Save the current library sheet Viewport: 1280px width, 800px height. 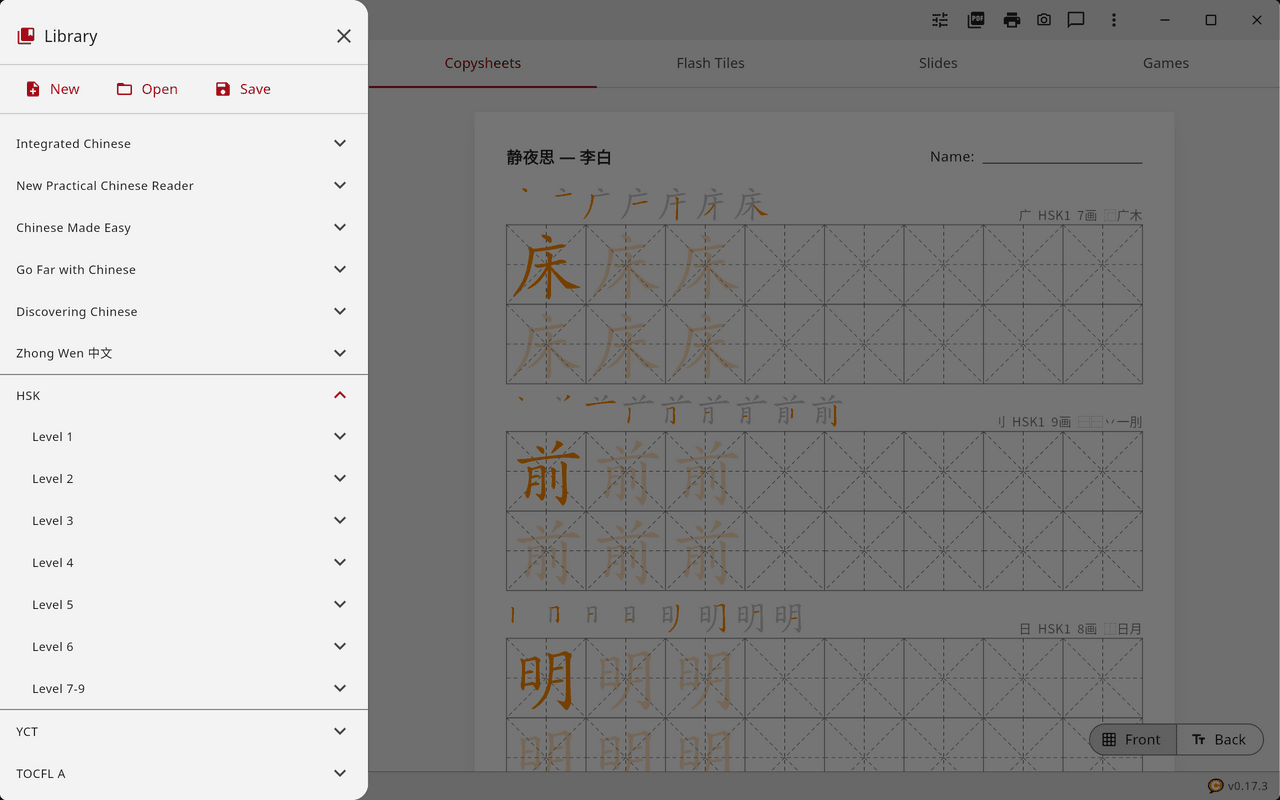pyautogui.click(x=243, y=89)
